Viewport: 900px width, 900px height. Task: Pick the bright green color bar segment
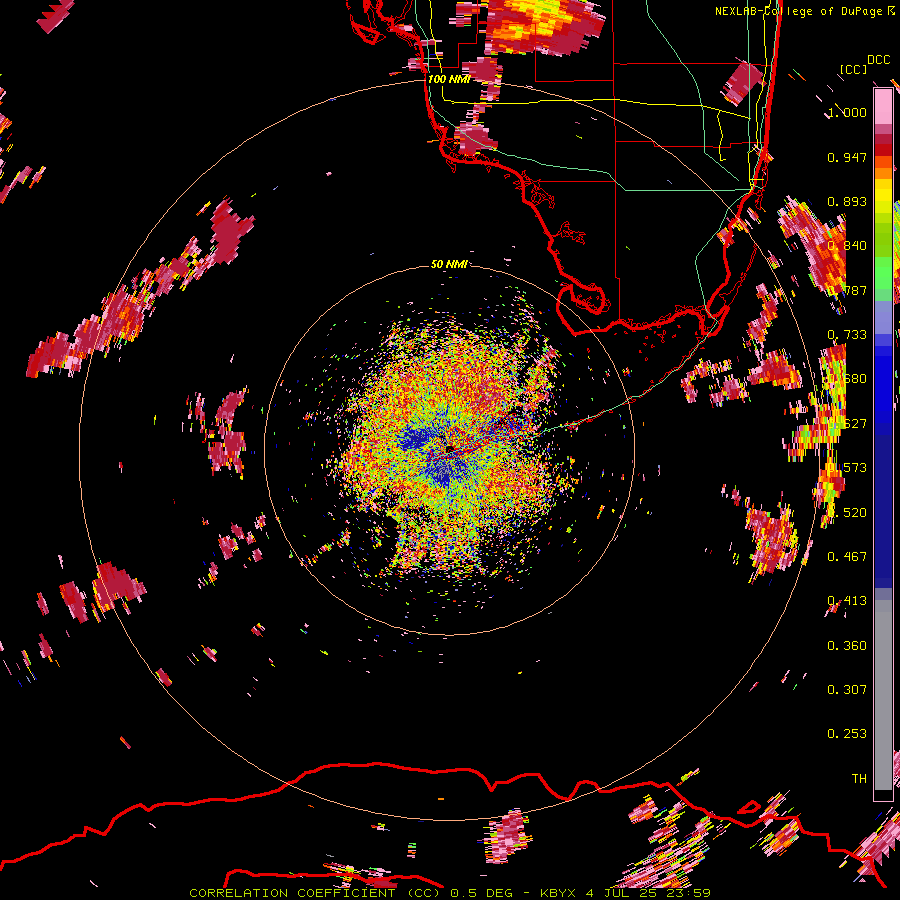point(883,273)
